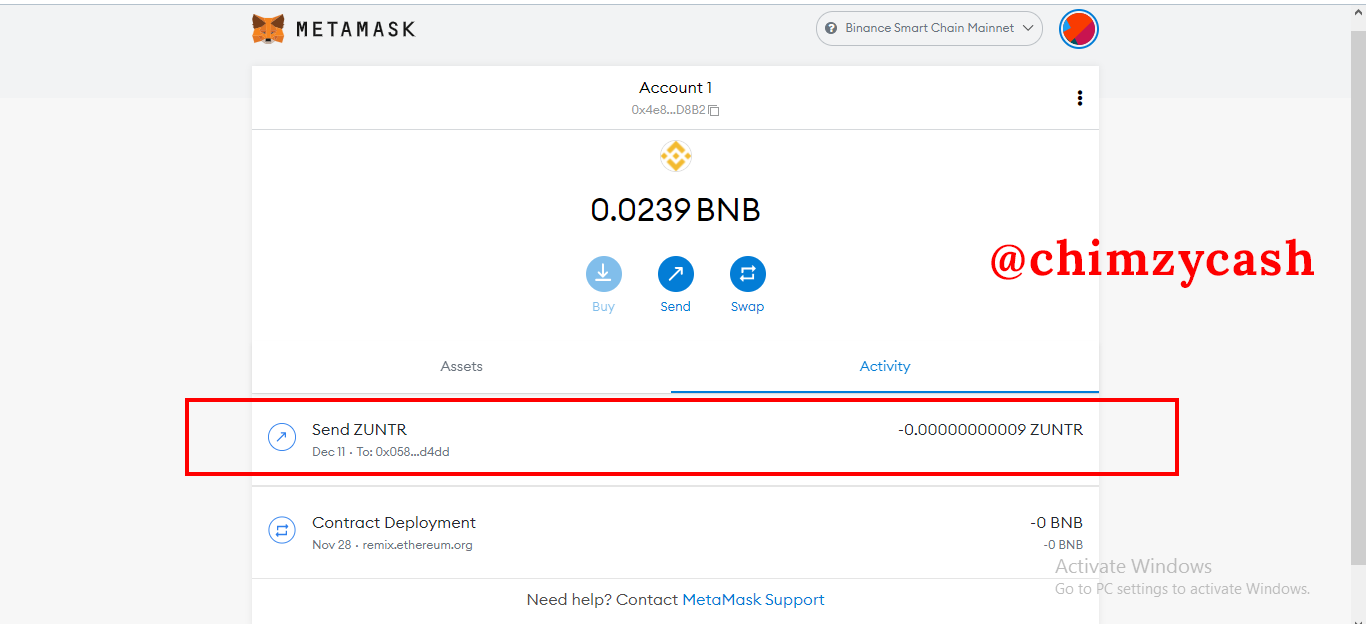
Task: Open the Binance Smart Chain Mainnet network dropdown
Action: click(929, 28)
